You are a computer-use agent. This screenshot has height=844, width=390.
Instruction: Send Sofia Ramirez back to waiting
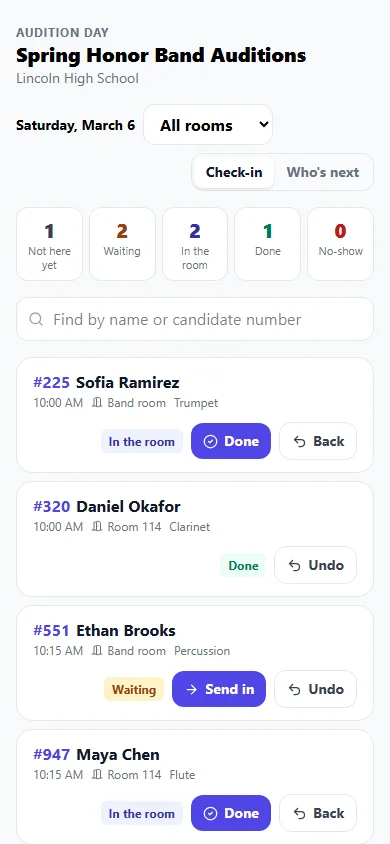point(318,441)
